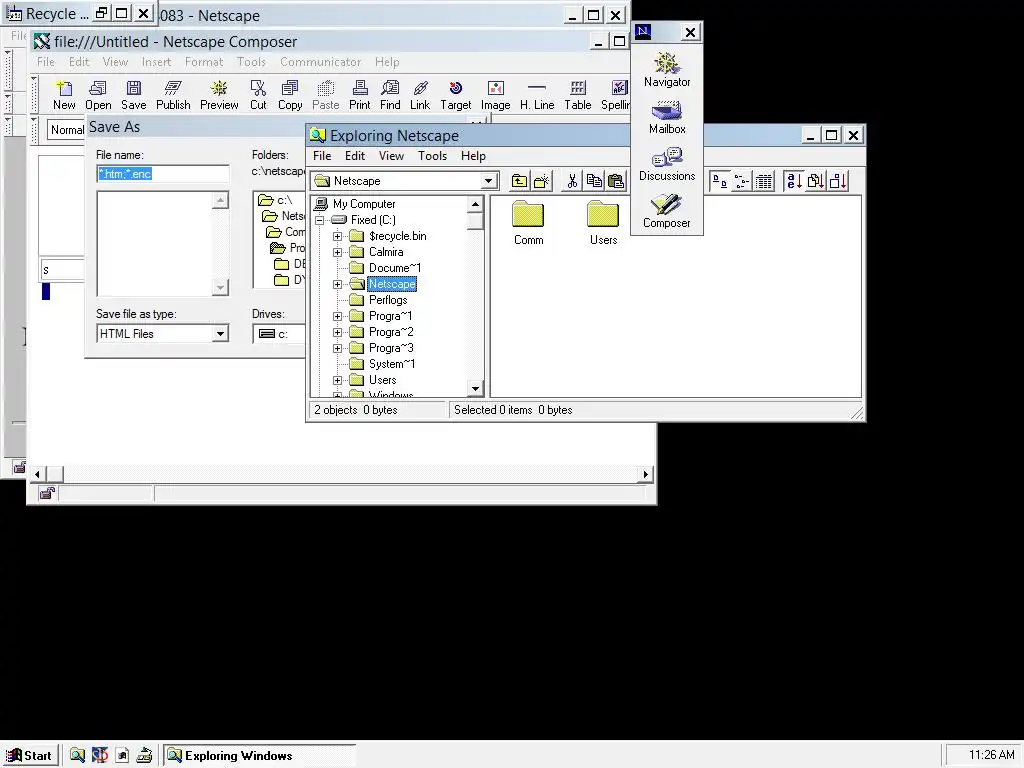The image size is (1024, 768).
Task: Open Navigator from the Netscape component bar
Action: pyautogui.click(x=667, y=70)
